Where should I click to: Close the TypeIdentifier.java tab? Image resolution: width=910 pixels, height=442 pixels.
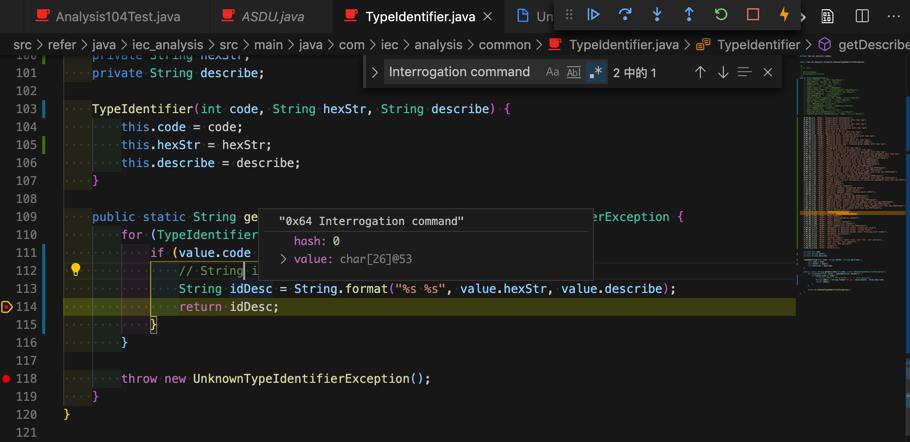click(x=488, y=17)
